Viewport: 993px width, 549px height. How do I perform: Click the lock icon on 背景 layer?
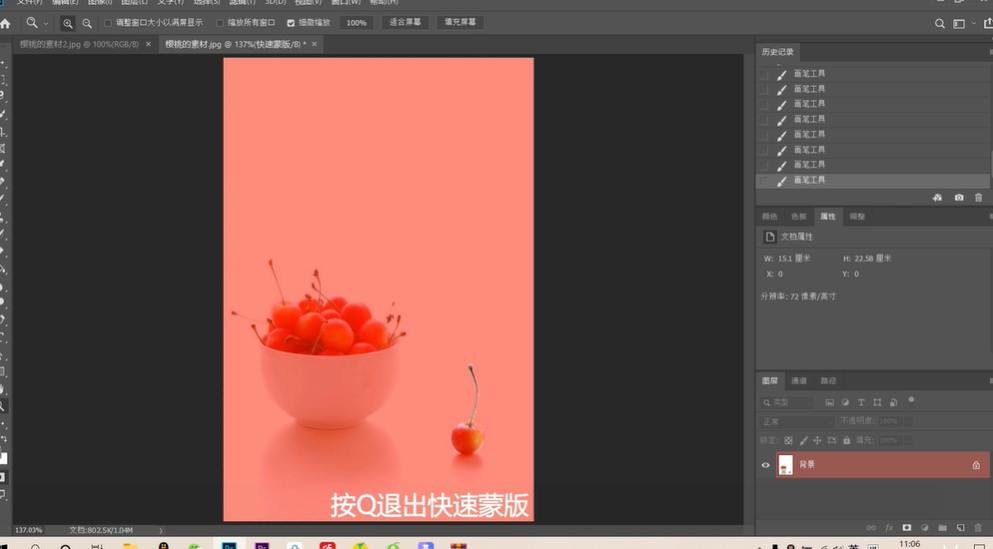(x=976, y=465)
